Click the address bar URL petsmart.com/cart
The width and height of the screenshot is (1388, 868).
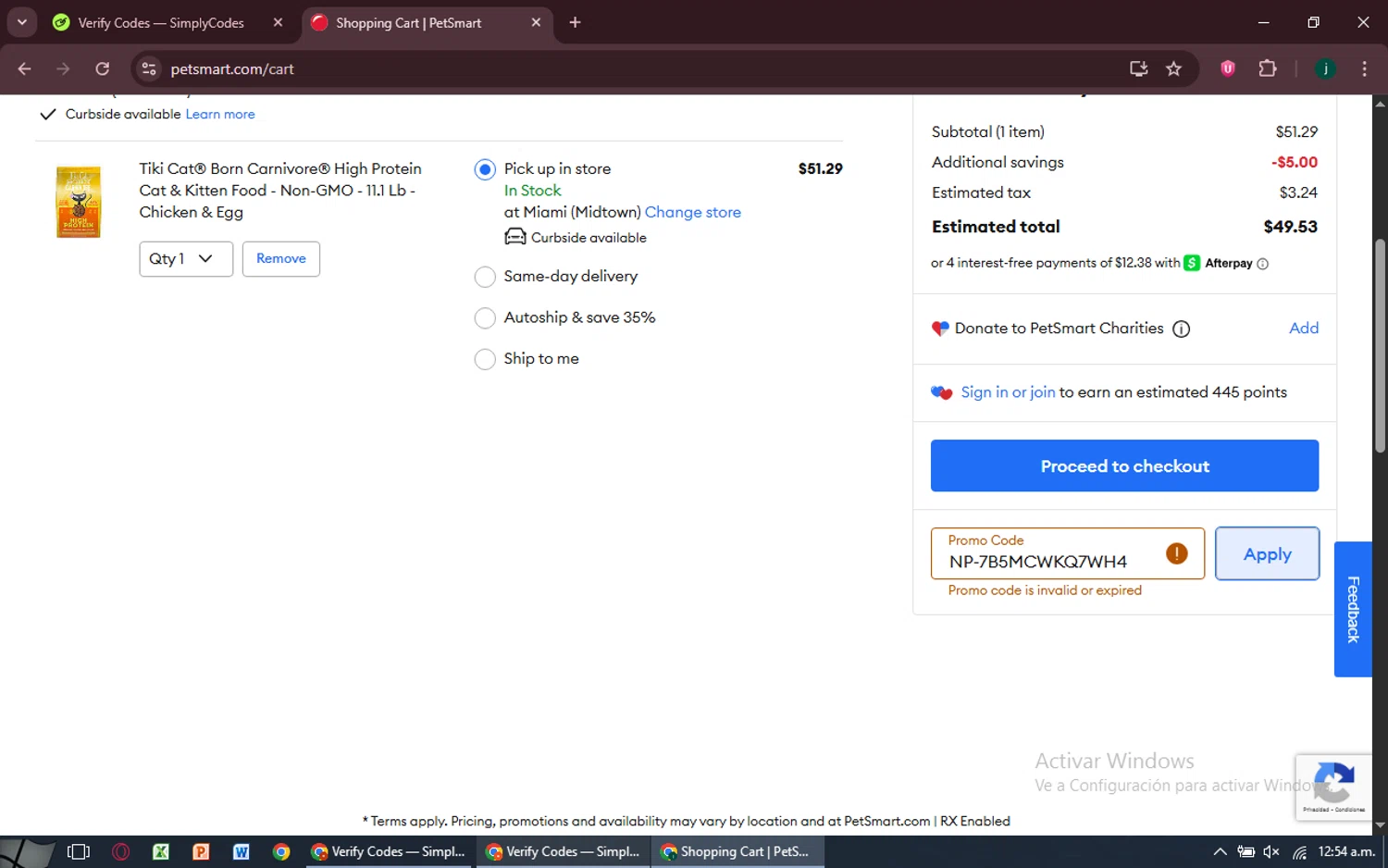232,69
